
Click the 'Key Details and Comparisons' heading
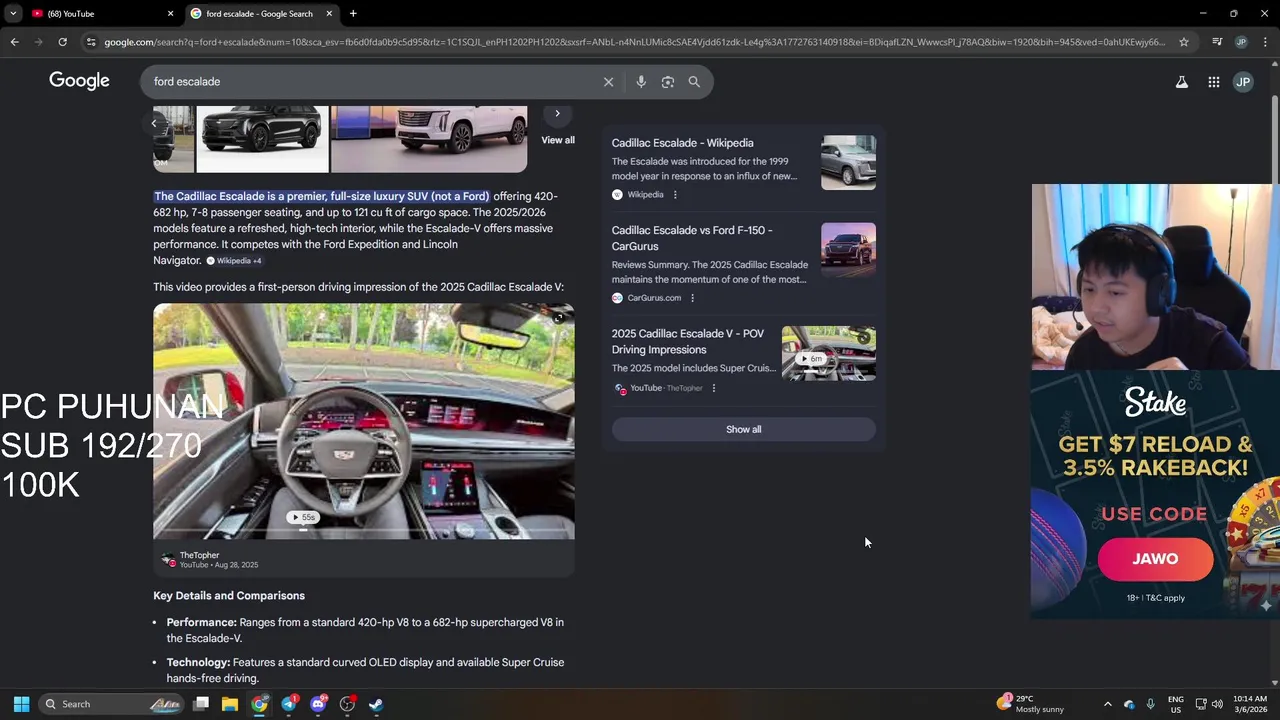229,596
